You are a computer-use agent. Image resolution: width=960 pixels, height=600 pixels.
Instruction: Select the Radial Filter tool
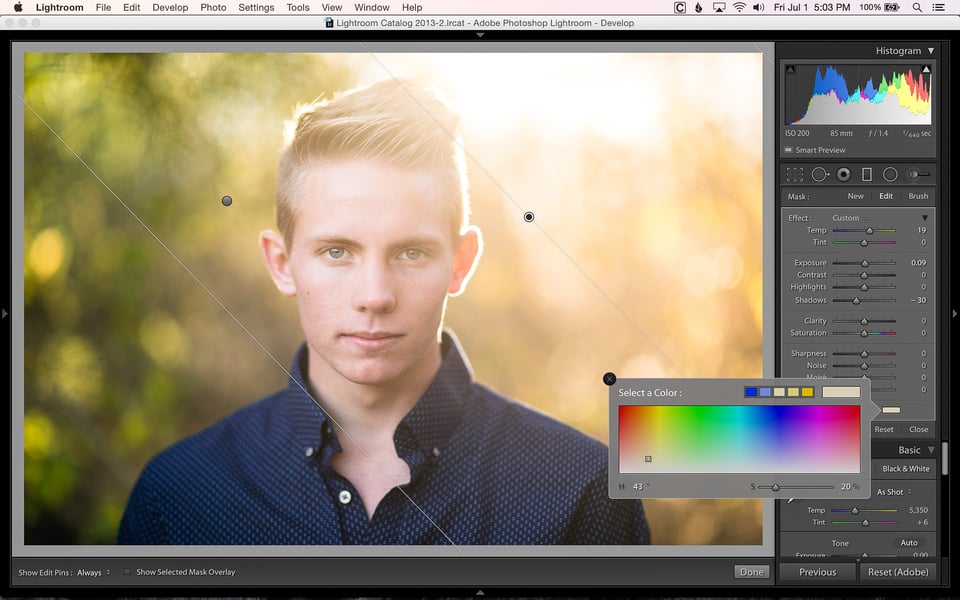pos(890,175)
